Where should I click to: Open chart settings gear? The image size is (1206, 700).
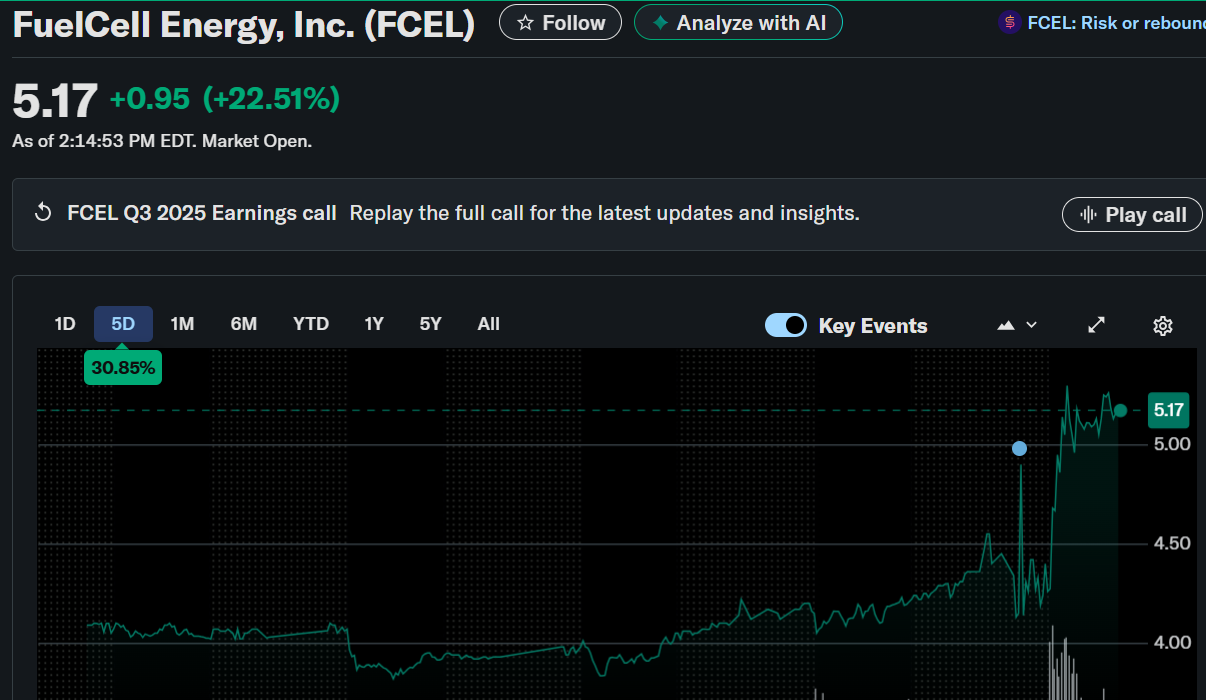coord(1163,325)
